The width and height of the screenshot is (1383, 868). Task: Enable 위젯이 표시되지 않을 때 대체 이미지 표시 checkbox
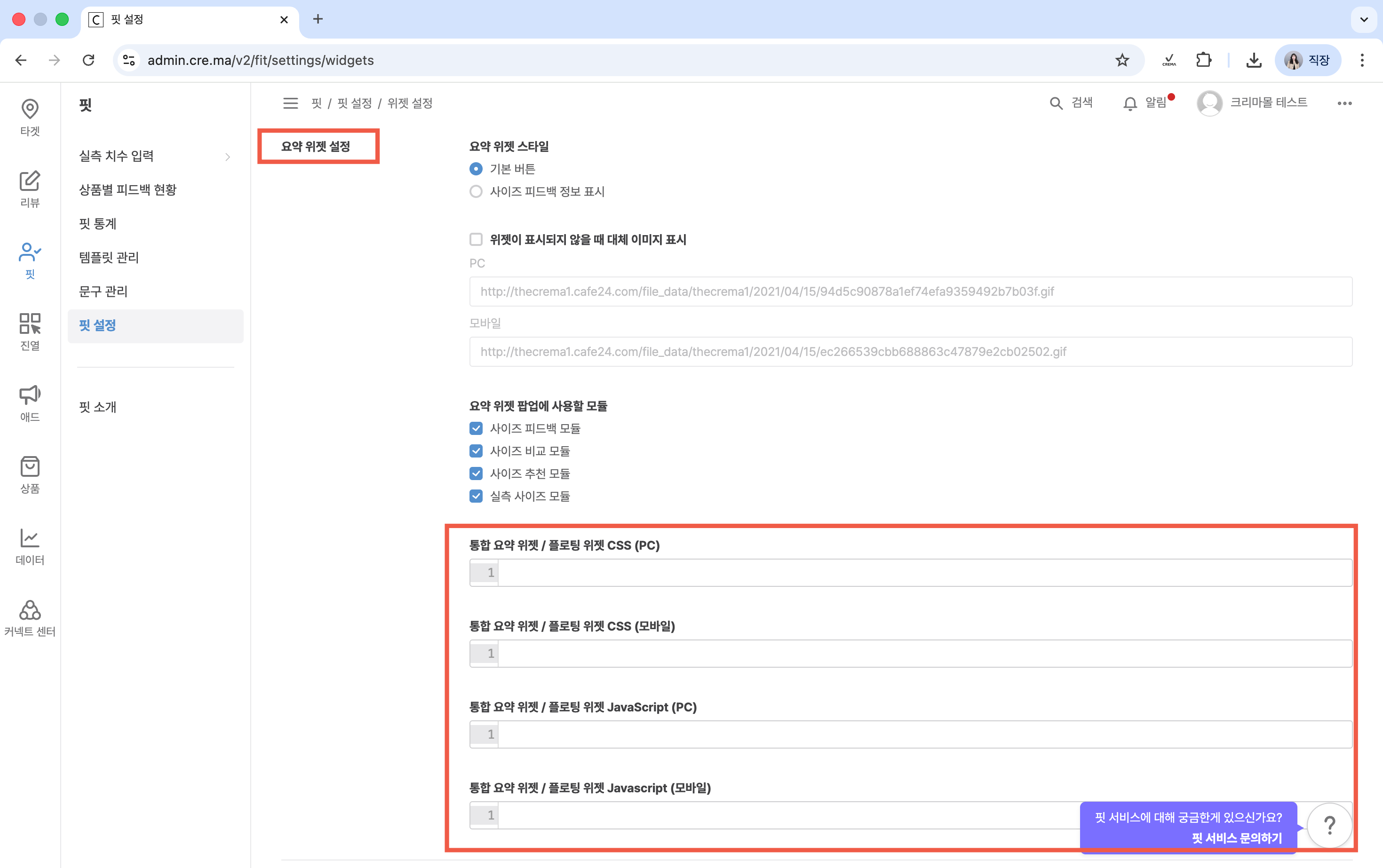pos(476,239)
